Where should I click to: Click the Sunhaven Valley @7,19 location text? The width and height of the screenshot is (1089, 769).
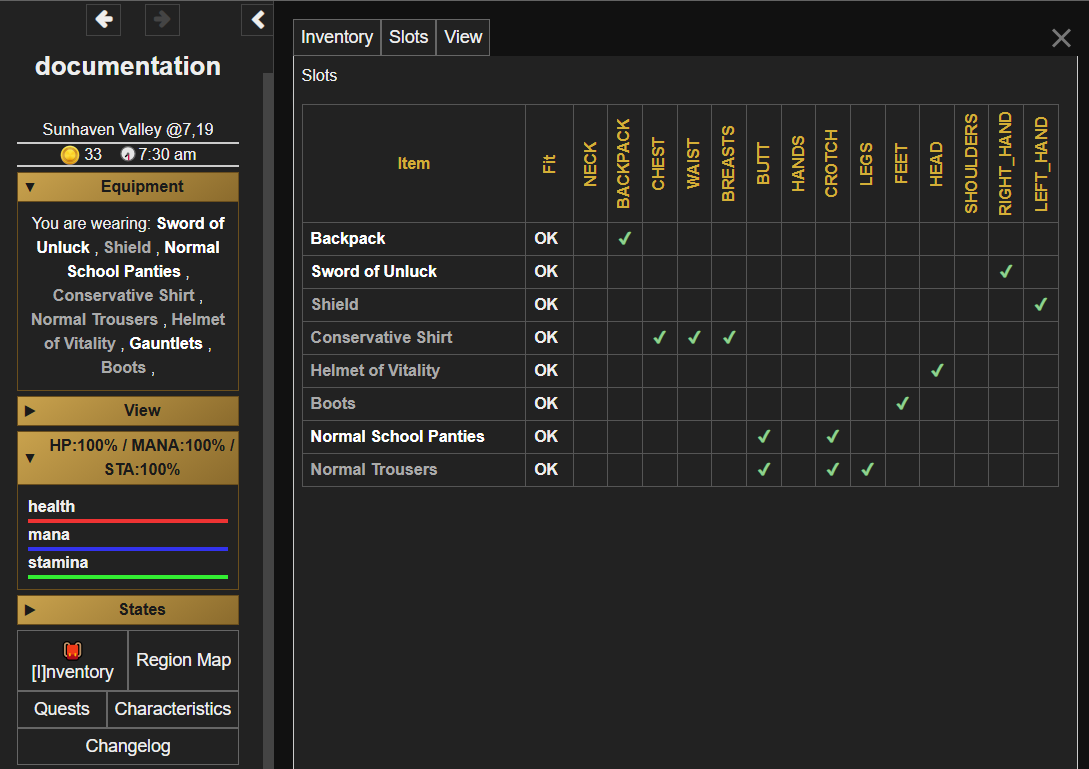(x=128, y=129)
